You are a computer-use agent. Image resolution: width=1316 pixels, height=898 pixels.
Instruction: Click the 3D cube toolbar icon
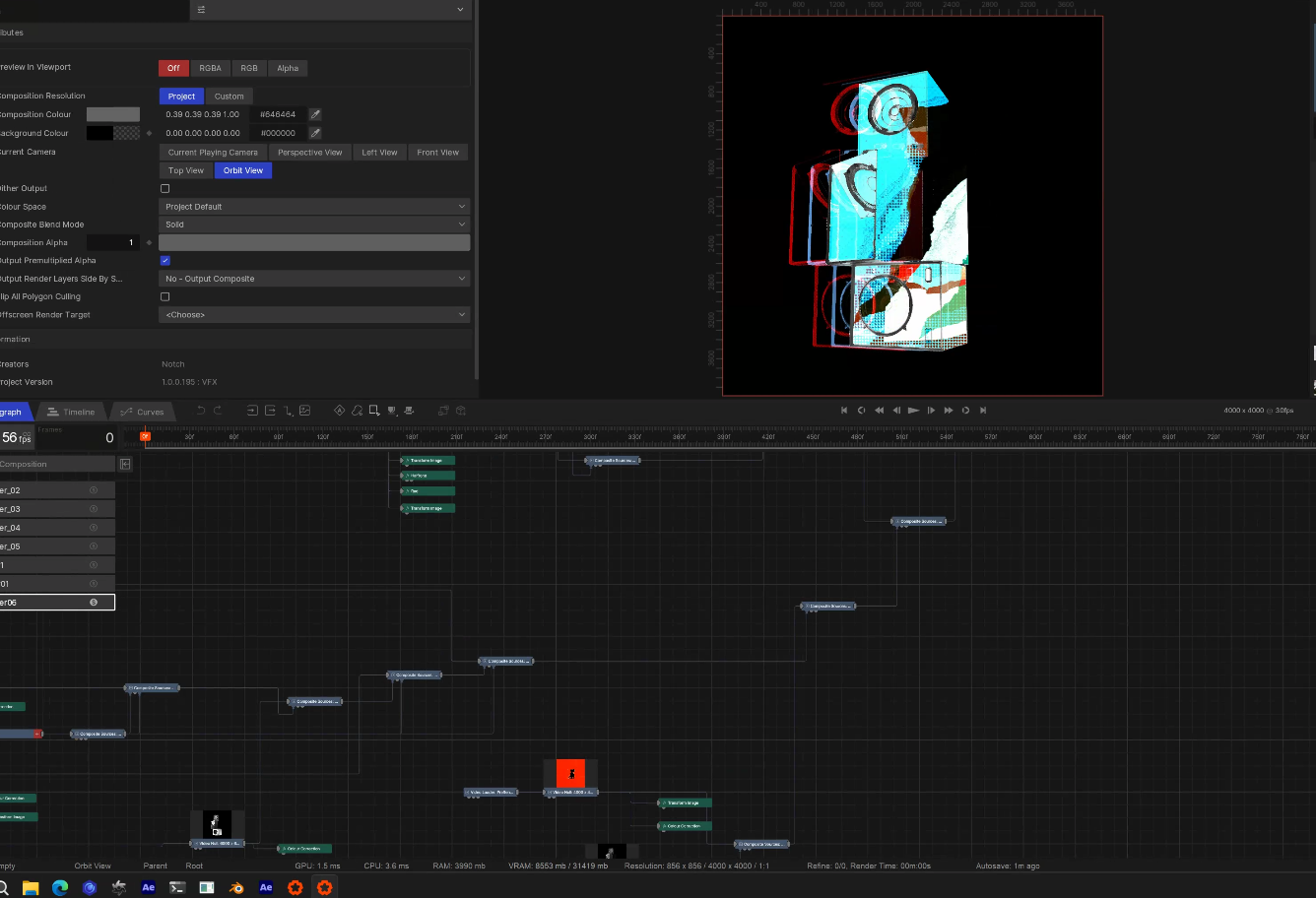pyautogui.click(x=460, y=411)
